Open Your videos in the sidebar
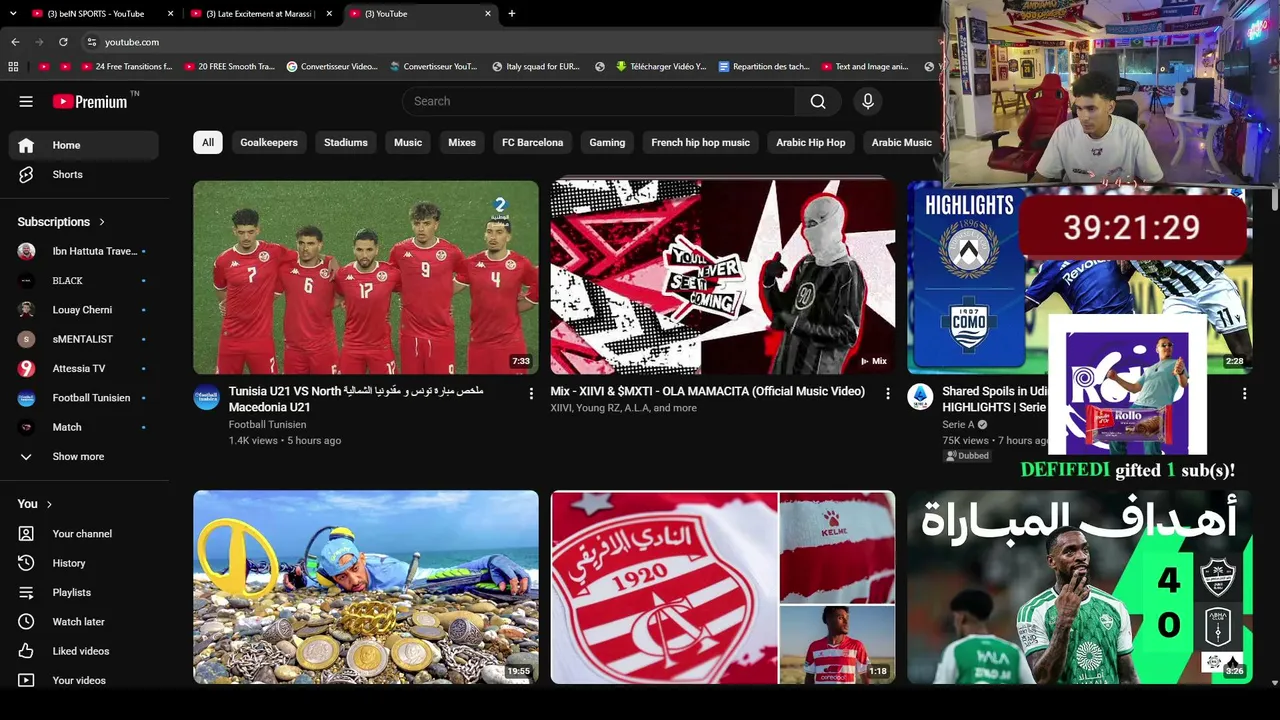The image size is (1280, 720). coord(84,680)
